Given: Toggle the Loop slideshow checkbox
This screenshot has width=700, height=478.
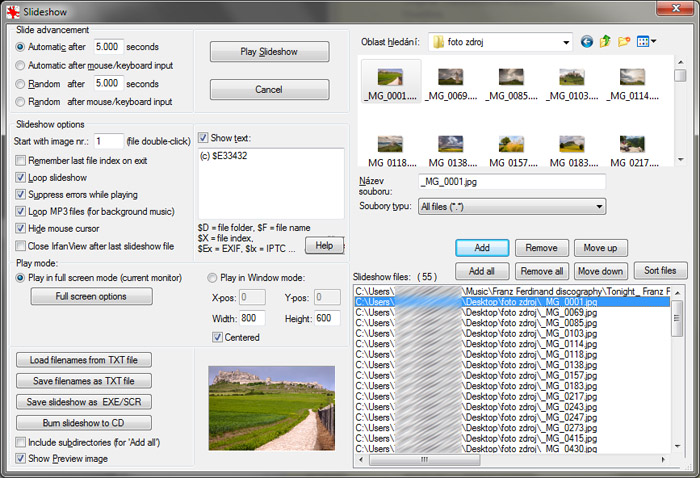Looking at the screenshot, I should tap(21, 177).
